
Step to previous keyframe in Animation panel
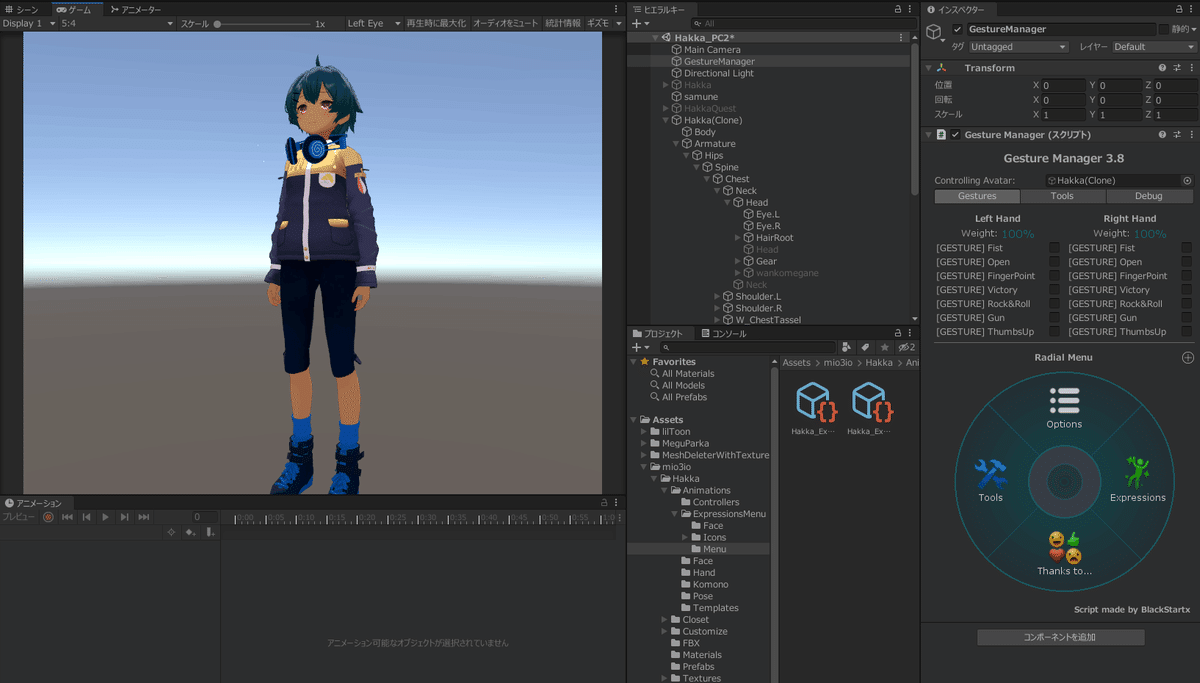[x=86, y=517]
